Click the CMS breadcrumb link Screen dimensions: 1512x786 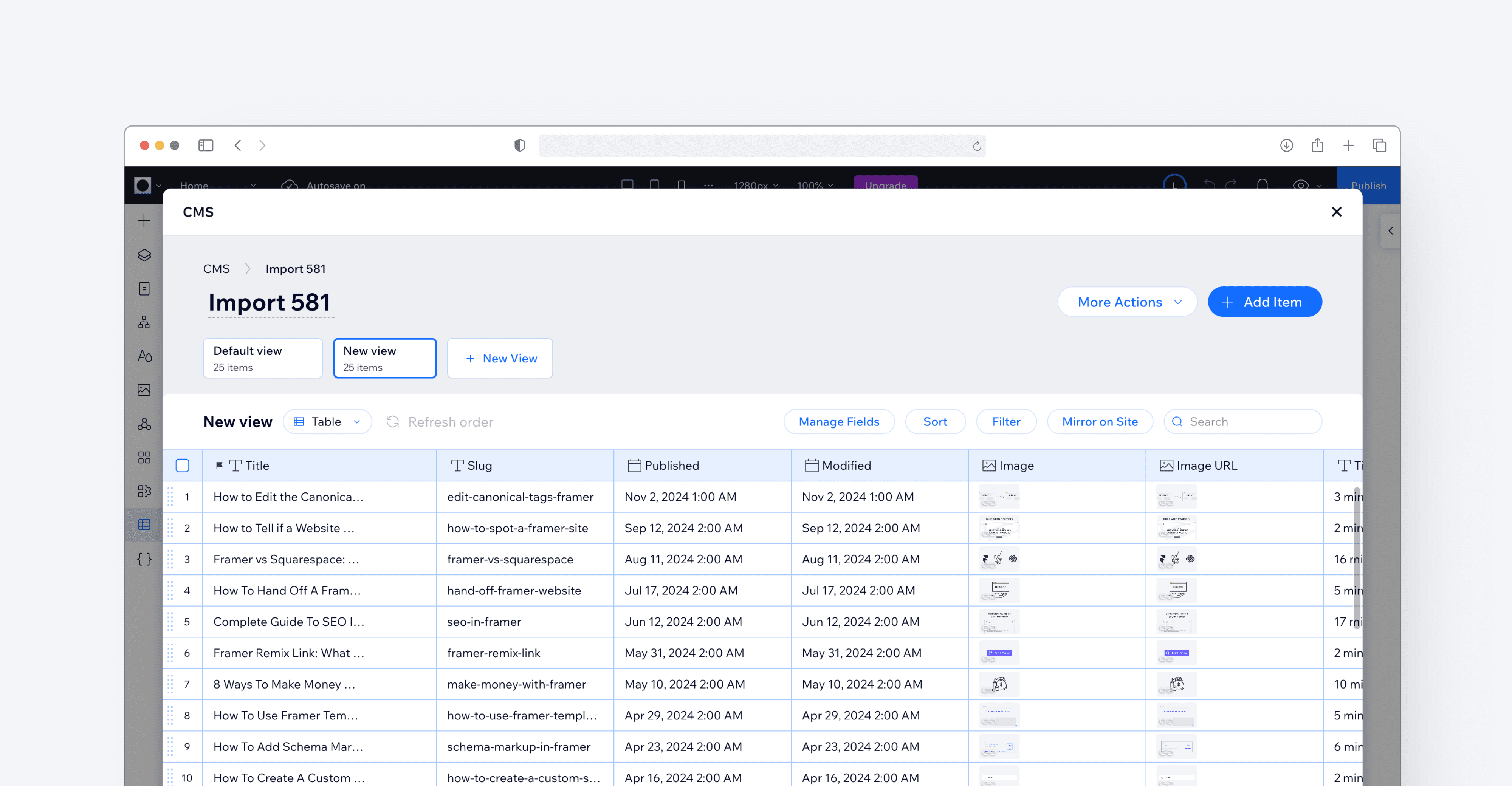coord(216,269)
